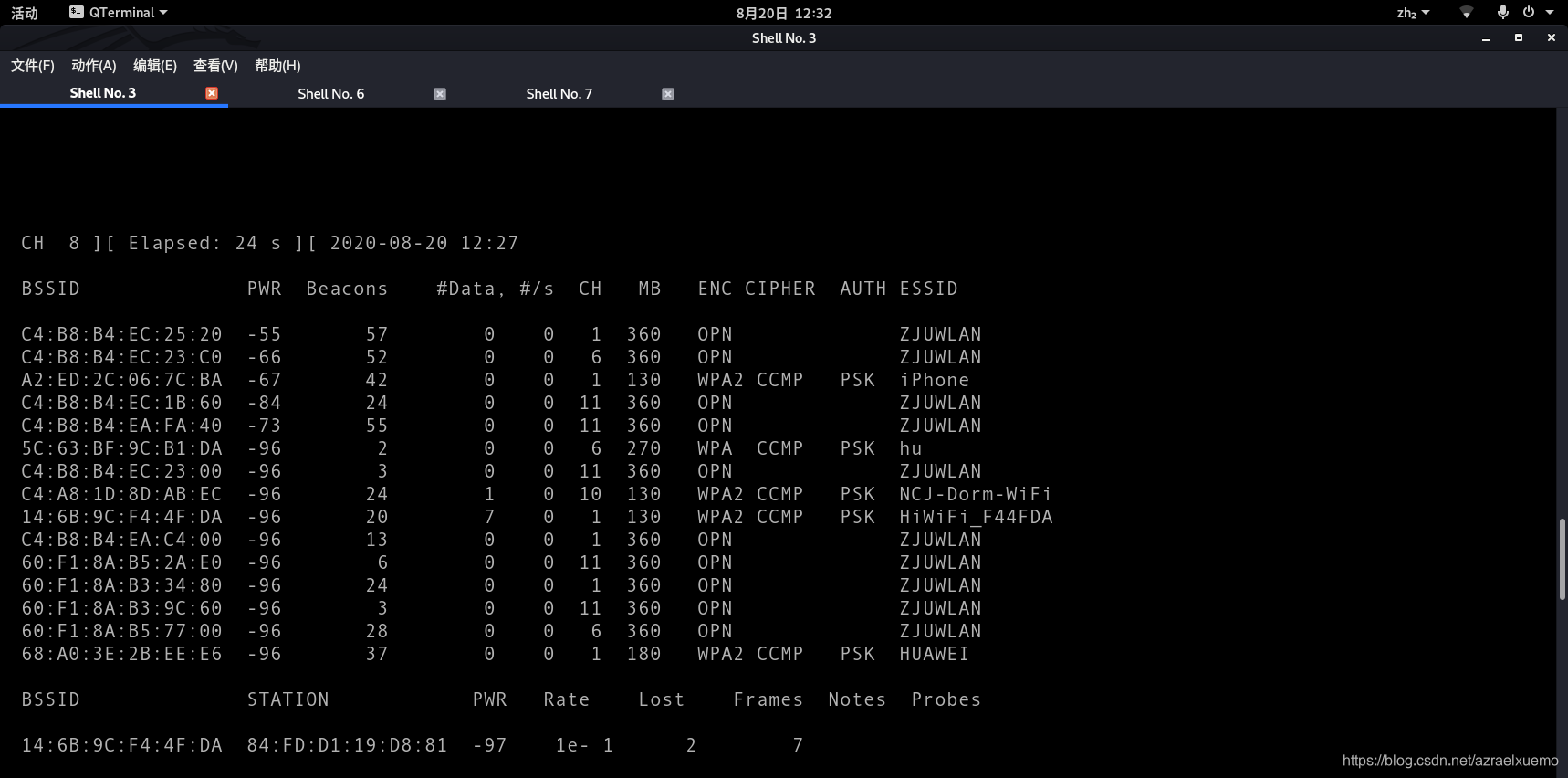Click the Lost column header
This screenshot has height=778, width=1568.
[x=662, y=699]
